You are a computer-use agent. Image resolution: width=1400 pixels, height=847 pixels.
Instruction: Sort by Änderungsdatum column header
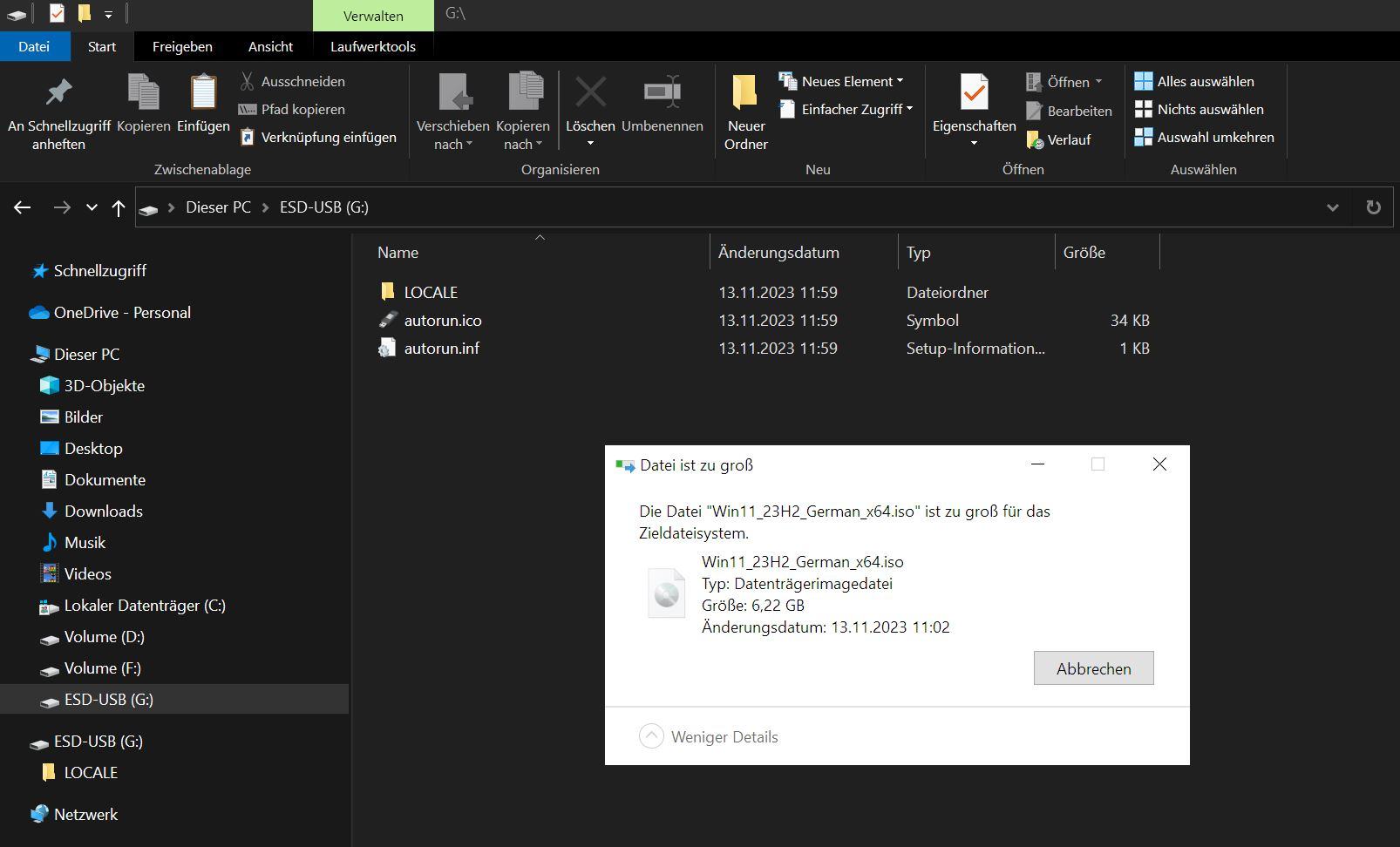coord(804,252)
